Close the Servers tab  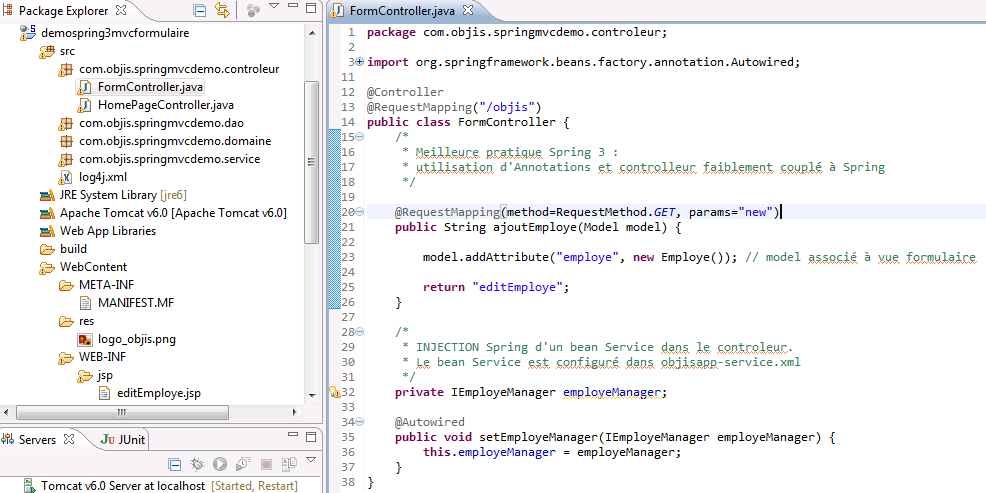tap(70, 438)
